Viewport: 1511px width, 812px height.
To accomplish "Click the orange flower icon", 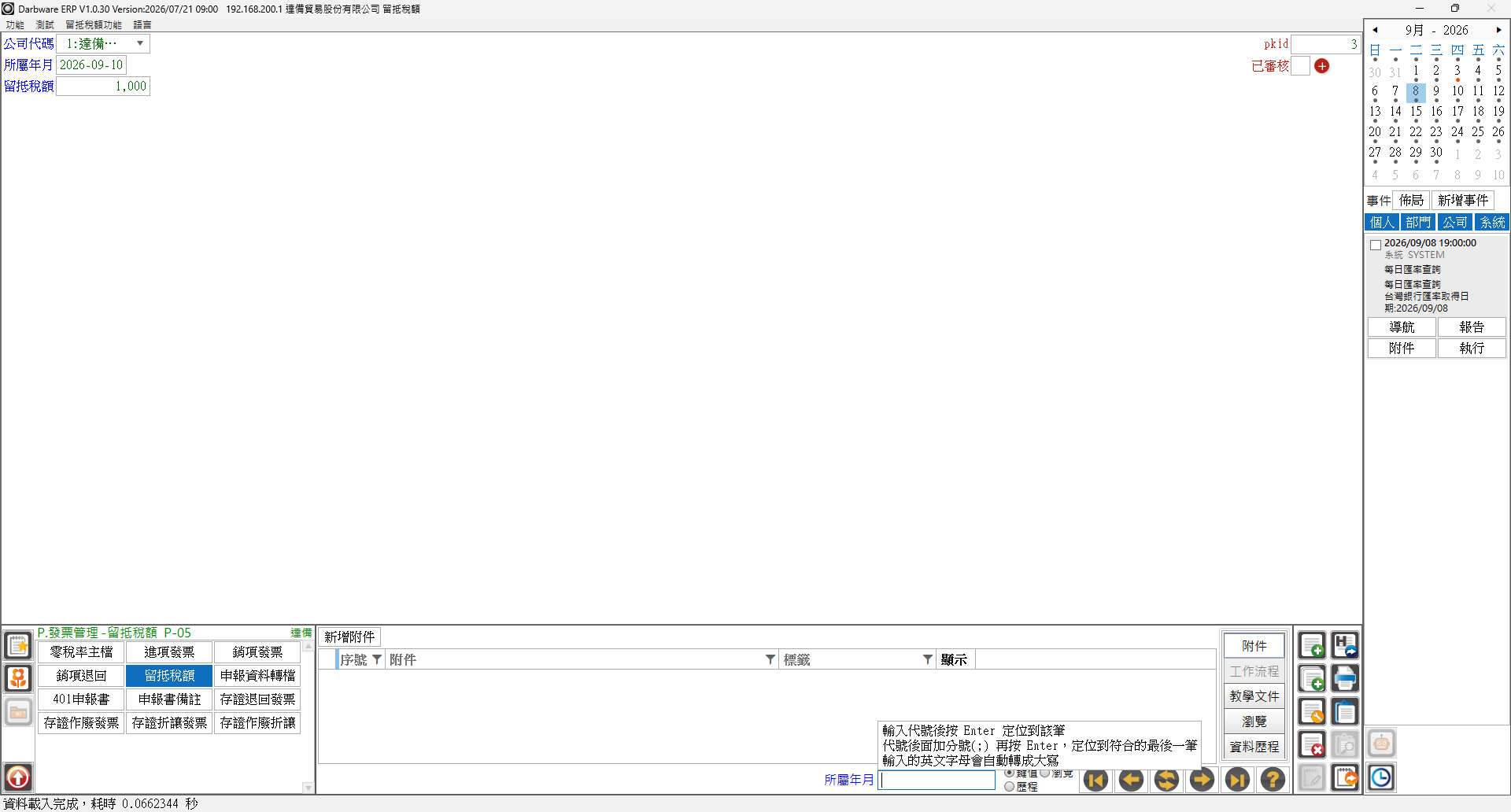I will point(18,679).
